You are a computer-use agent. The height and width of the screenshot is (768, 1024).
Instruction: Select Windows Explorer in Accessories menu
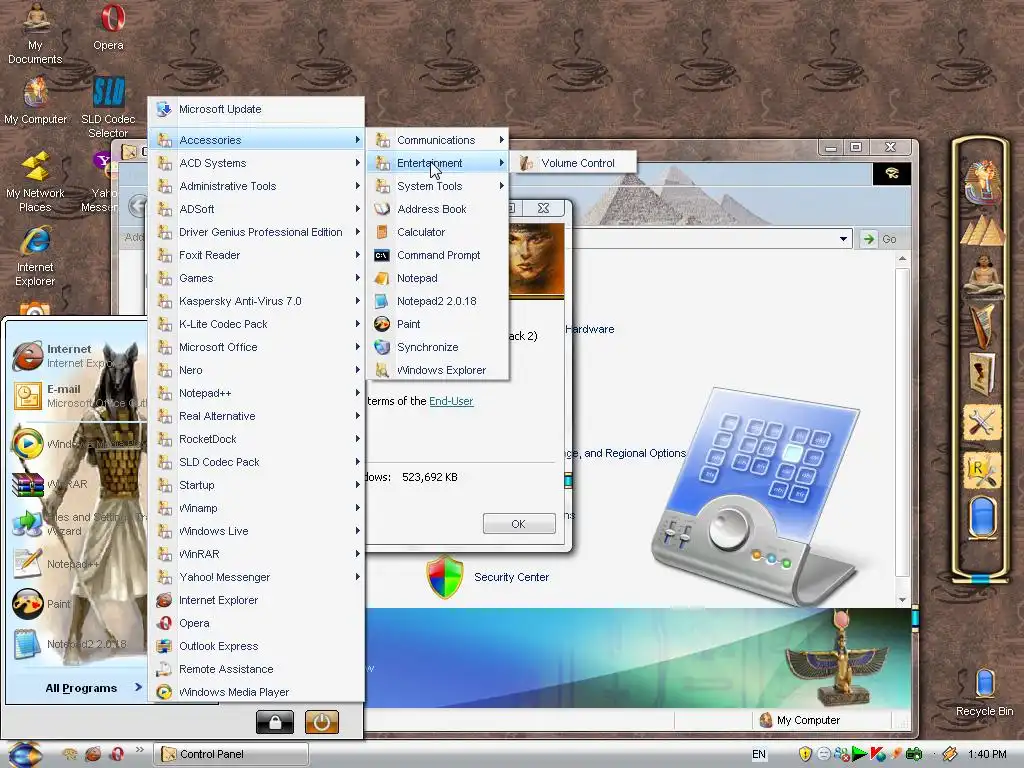(438, 370)
